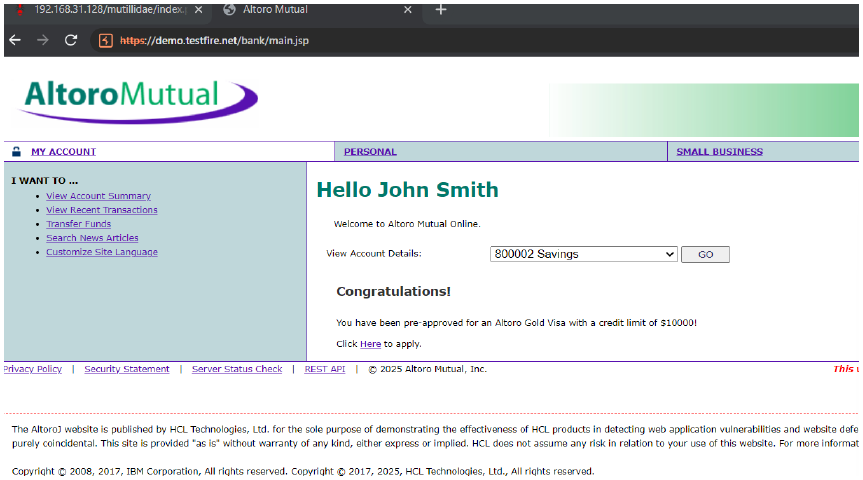
Task: Click the GO button
Action: (705, 254)
